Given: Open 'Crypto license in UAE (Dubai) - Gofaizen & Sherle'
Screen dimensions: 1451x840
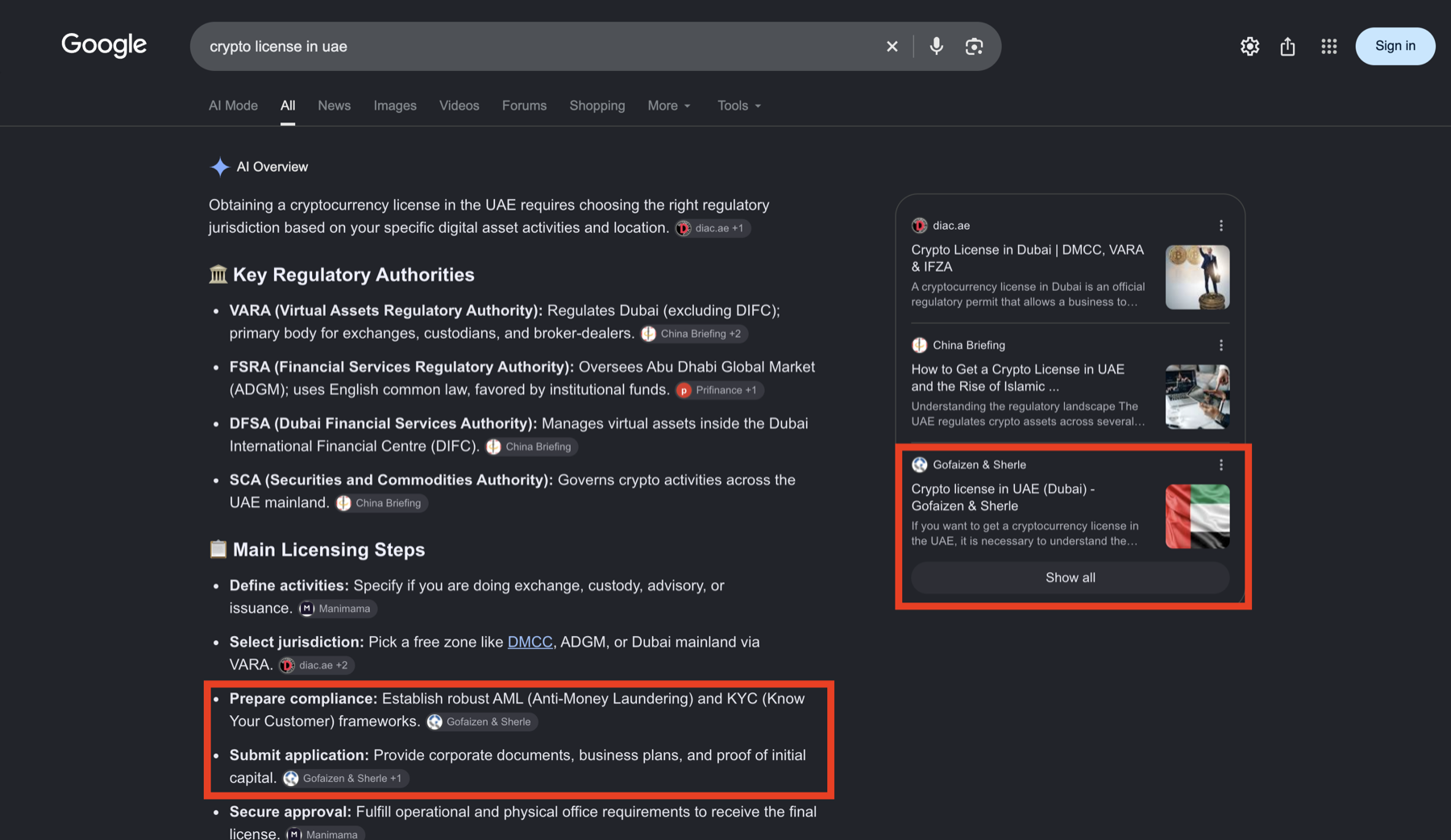Looking at the screenshot, I should point(1003,497).
